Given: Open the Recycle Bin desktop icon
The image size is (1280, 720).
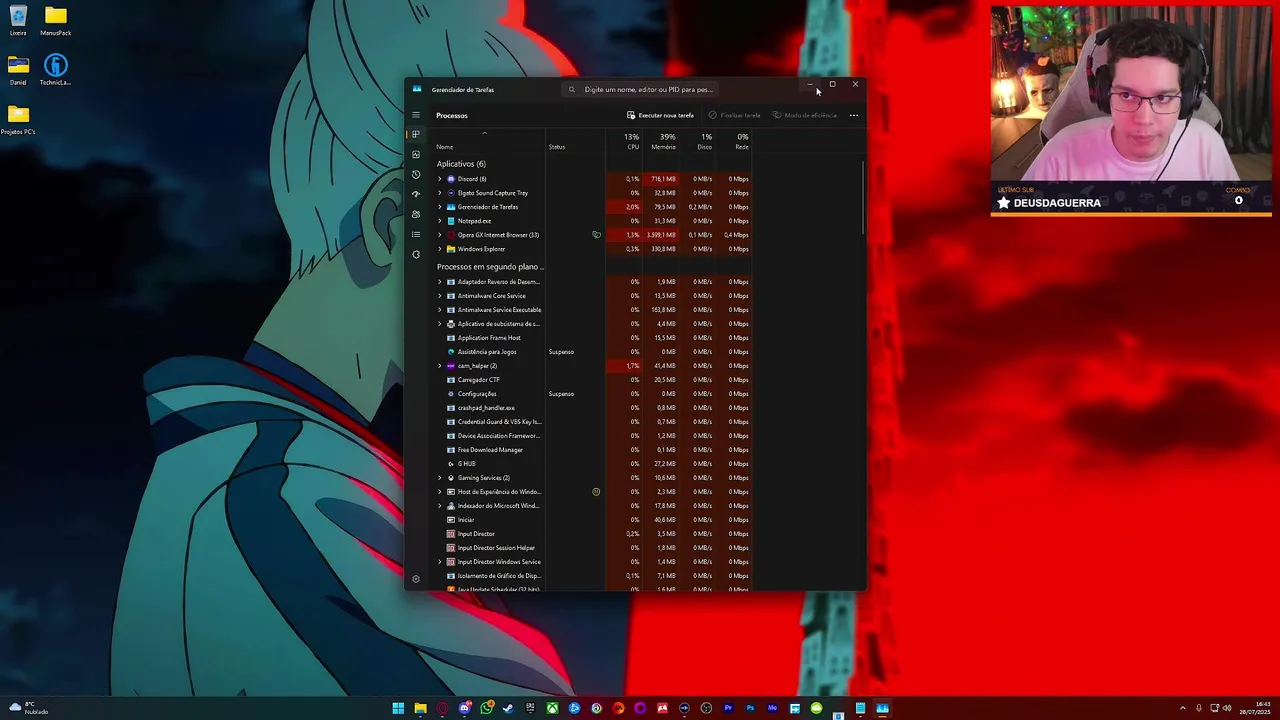Looking at the screenshot, I should 18,20.
